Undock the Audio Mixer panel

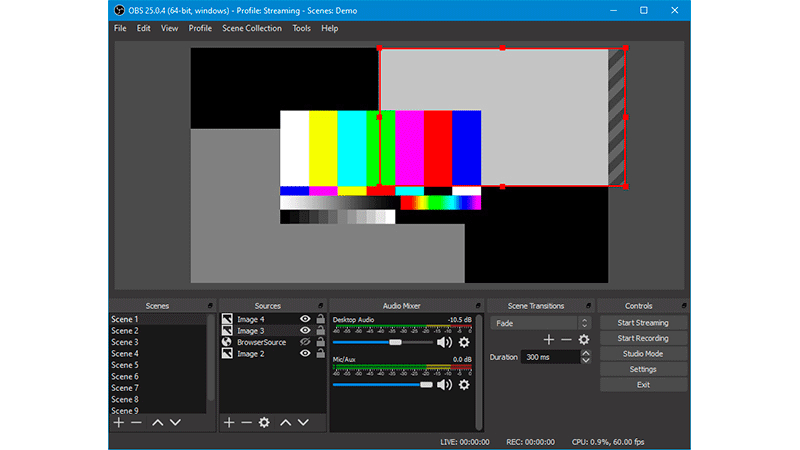(478, 306)
